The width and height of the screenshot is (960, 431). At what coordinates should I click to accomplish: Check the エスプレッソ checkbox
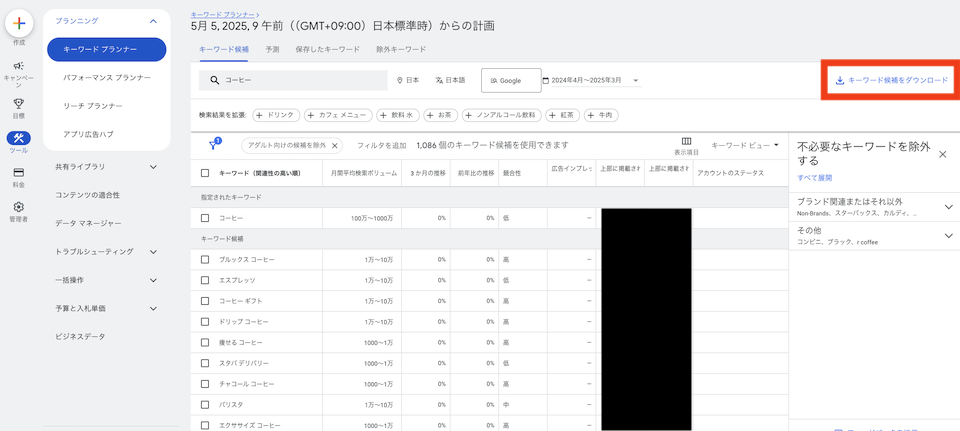tap(205, 280)
